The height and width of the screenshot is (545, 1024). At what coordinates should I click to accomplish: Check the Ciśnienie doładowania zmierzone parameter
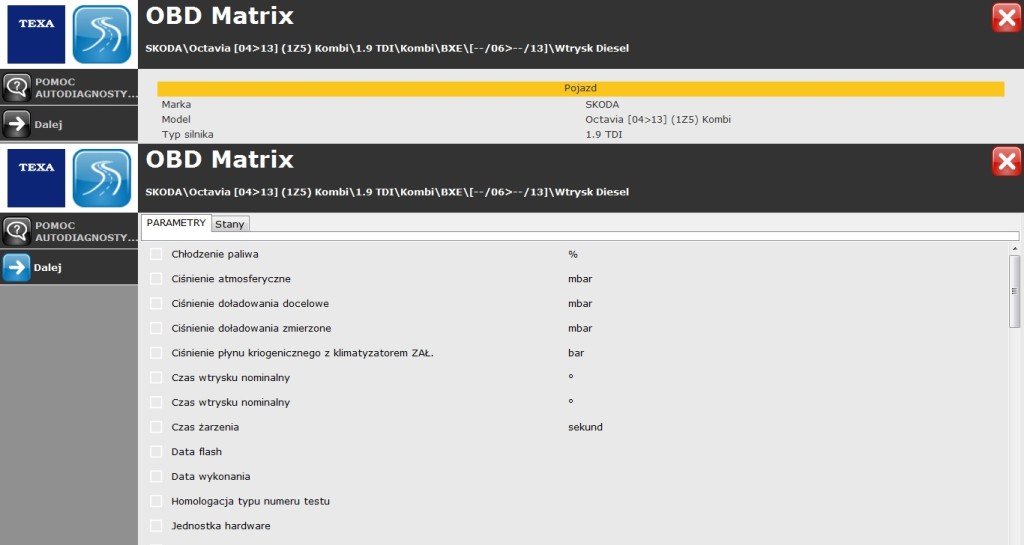tap(156, 328)
